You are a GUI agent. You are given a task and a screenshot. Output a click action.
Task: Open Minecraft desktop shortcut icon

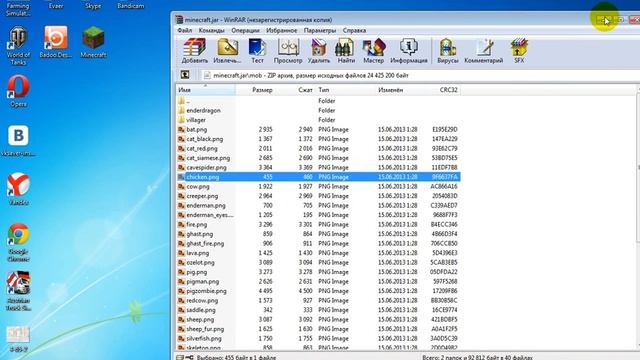tap(93, 42)
